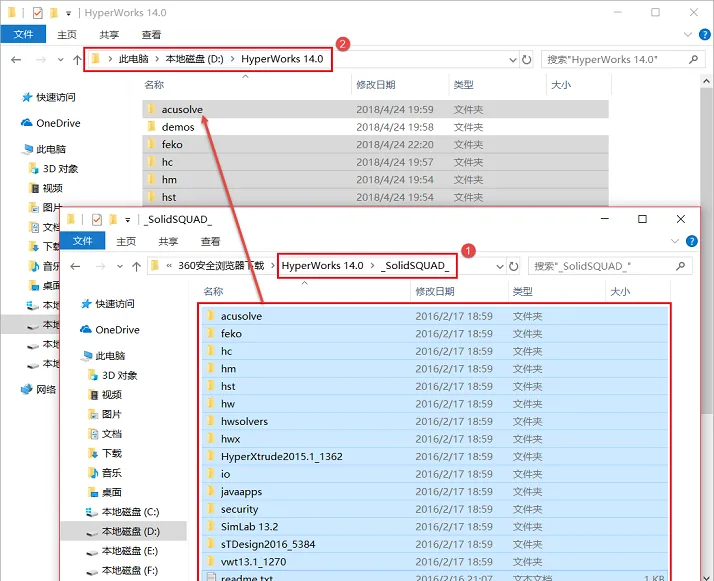Image resolution: width=714 pixels, height=581 pixels.
Task: Select 快速访问 in HyperWorks navigation pane
Action: (x=49, y=97)
